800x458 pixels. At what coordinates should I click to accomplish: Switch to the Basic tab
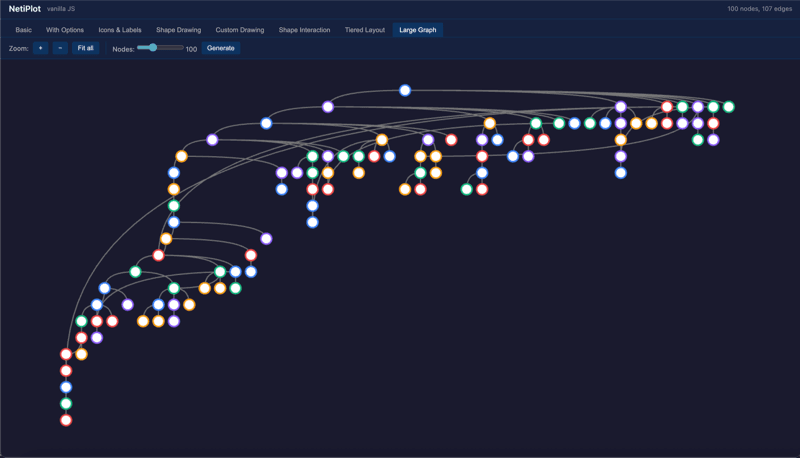[23, 30]
